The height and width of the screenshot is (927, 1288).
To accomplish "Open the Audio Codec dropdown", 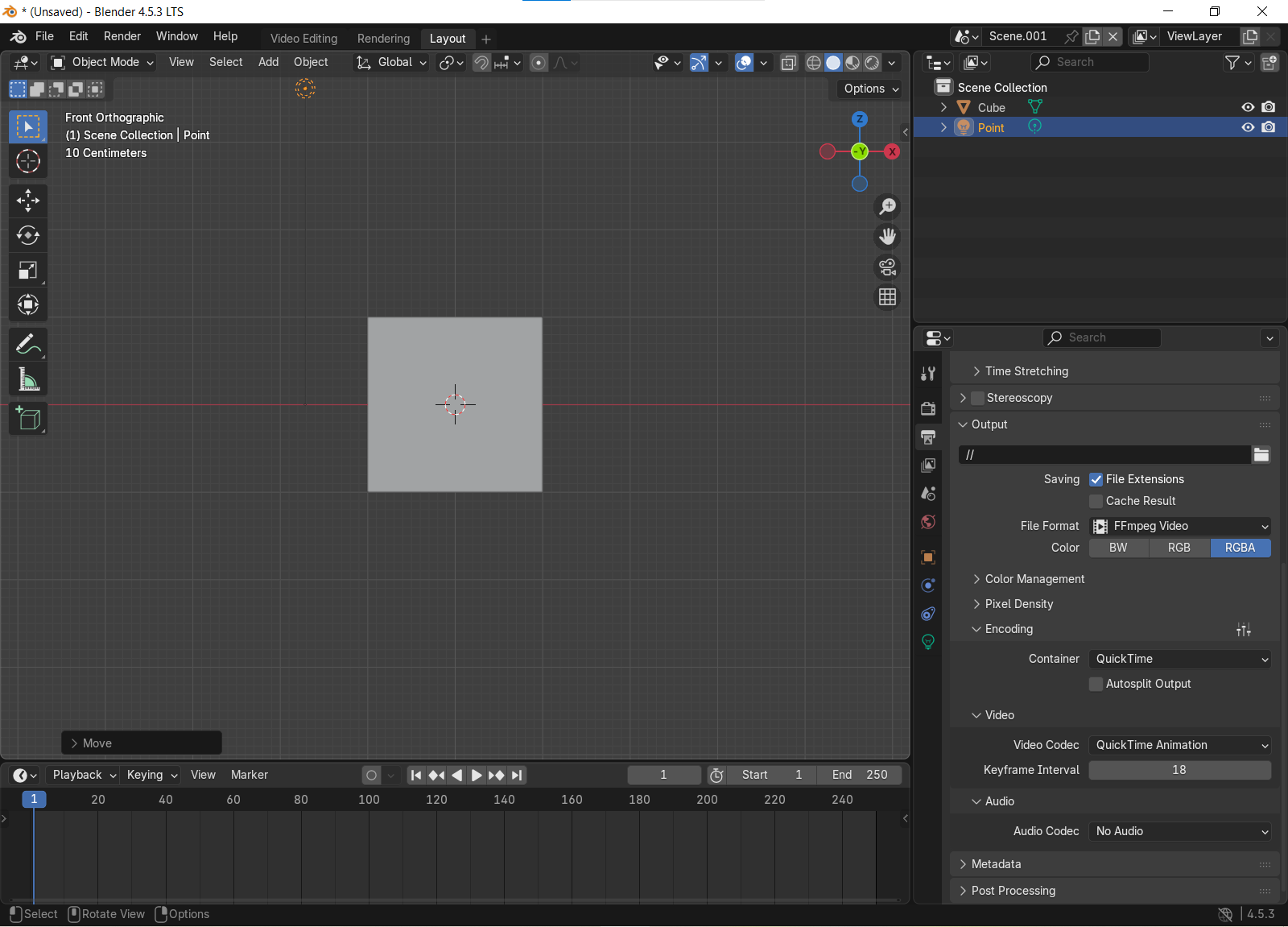I will point(1180,831).
